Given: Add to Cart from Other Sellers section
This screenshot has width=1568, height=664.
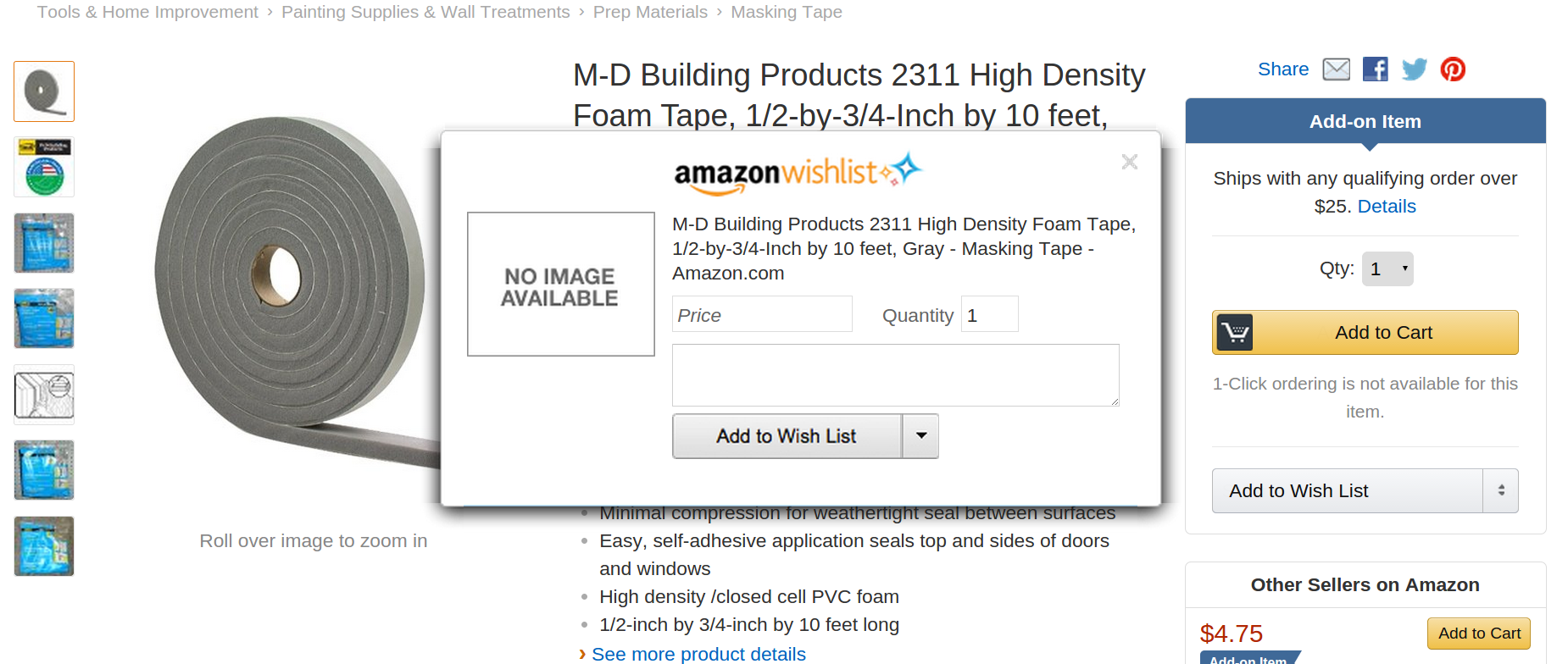Looking at the screenshot, I should (1478, 634).
